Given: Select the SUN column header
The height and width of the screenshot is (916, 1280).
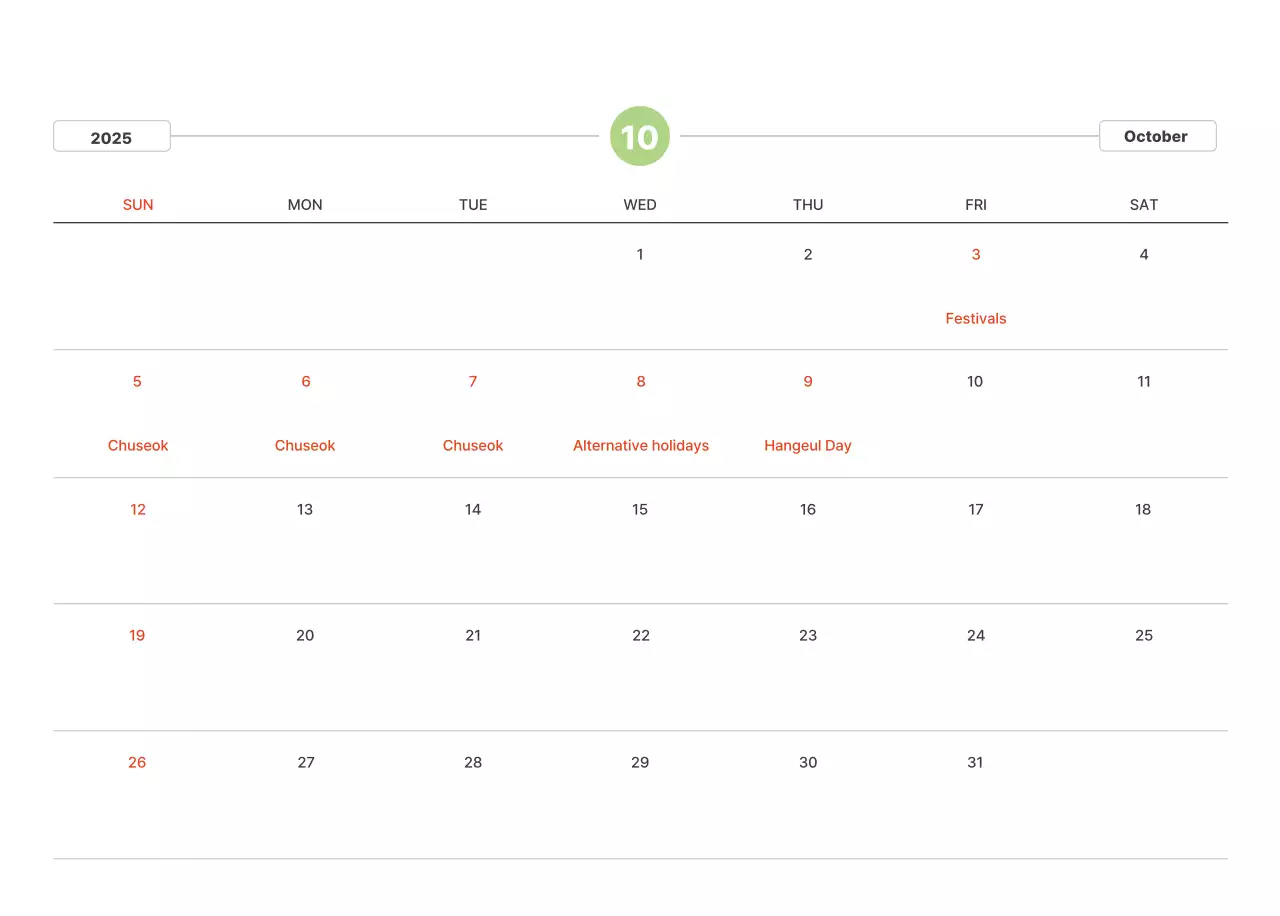Looking at the screenshot, I should pyautogui.click(x=138, y=205).
